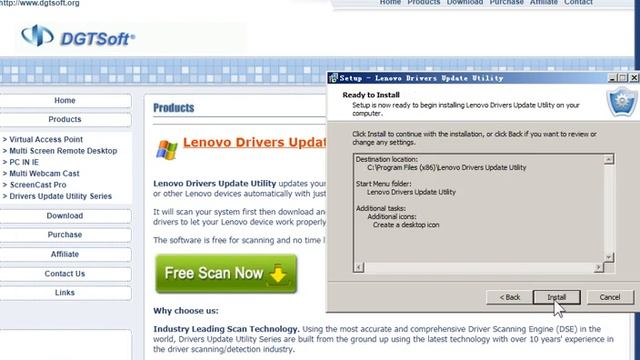
Task: Open the ScreenCast Pro link
Action: point(38,185)
